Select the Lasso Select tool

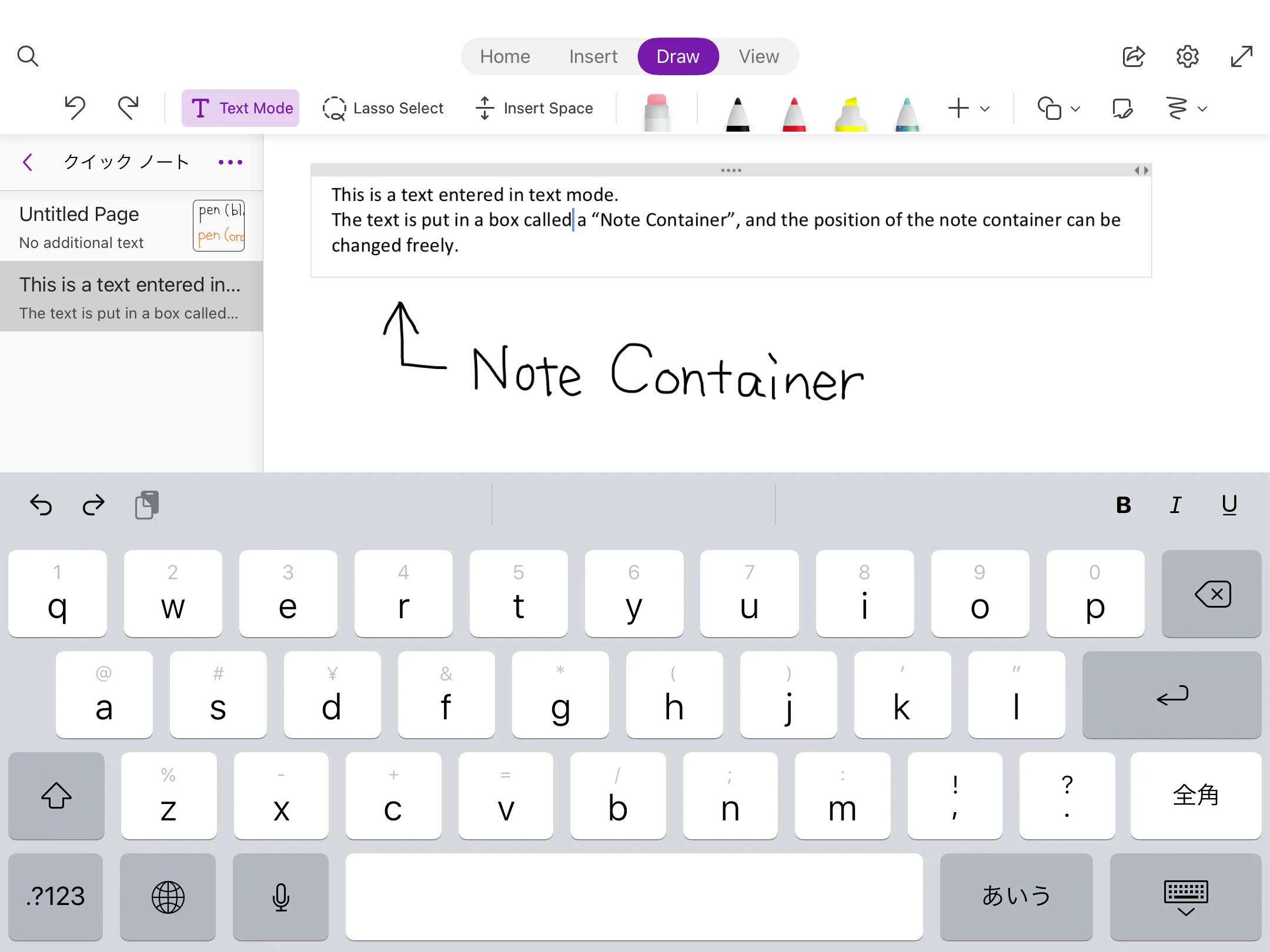pyautogui.click(x=384, y=108)
